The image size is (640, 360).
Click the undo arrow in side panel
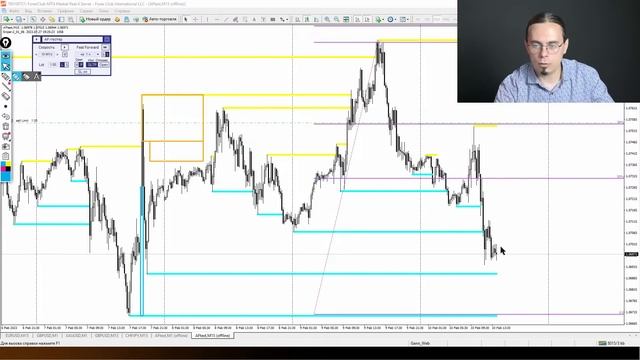(6, 116)
